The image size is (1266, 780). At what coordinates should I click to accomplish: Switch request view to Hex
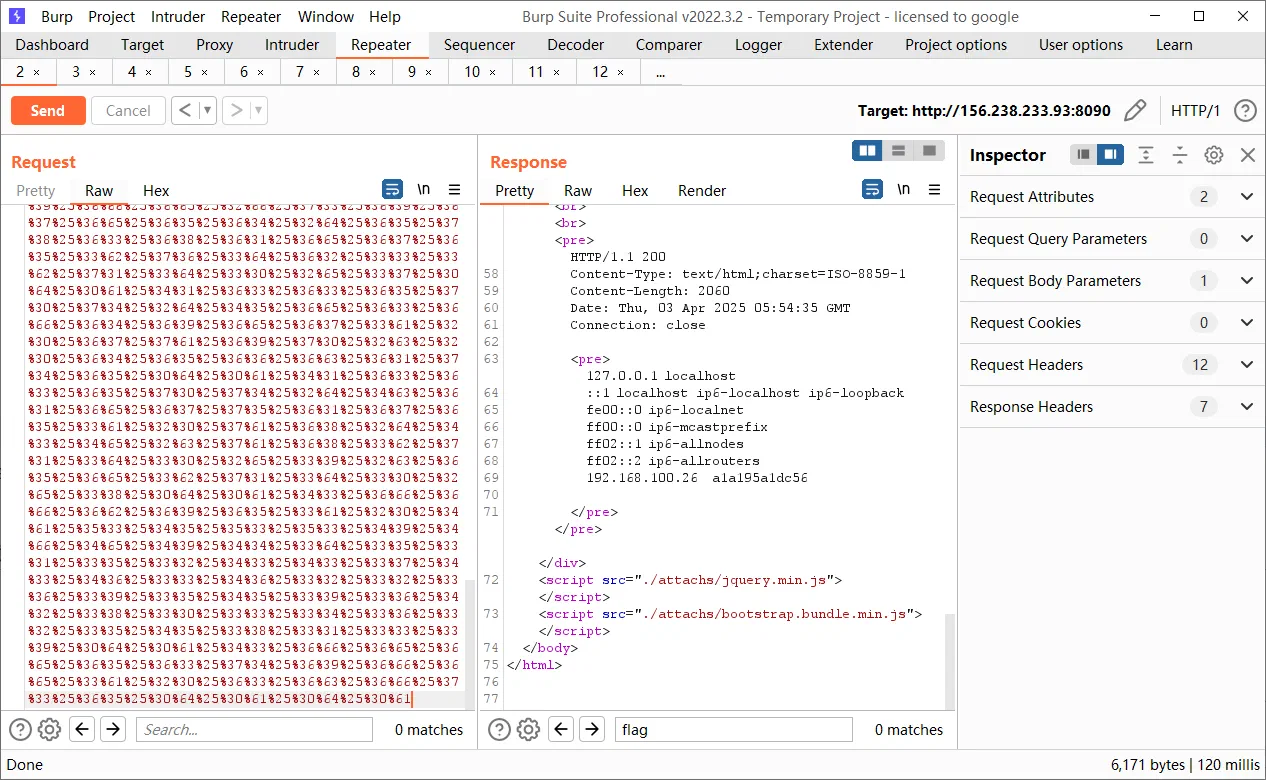[156, 191]
